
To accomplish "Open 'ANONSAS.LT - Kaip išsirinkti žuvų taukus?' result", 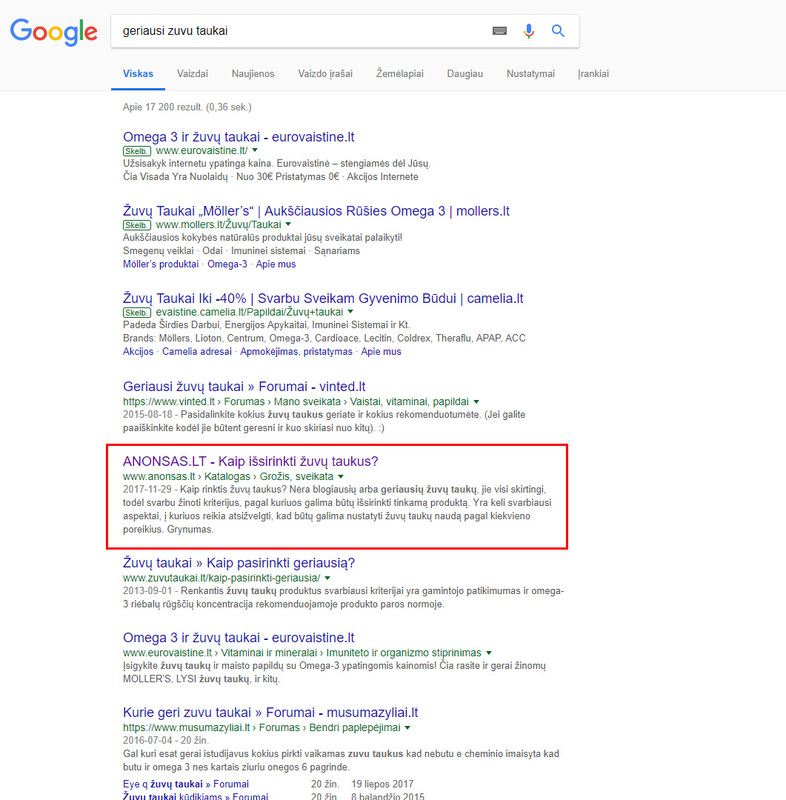I will (250, 461).
